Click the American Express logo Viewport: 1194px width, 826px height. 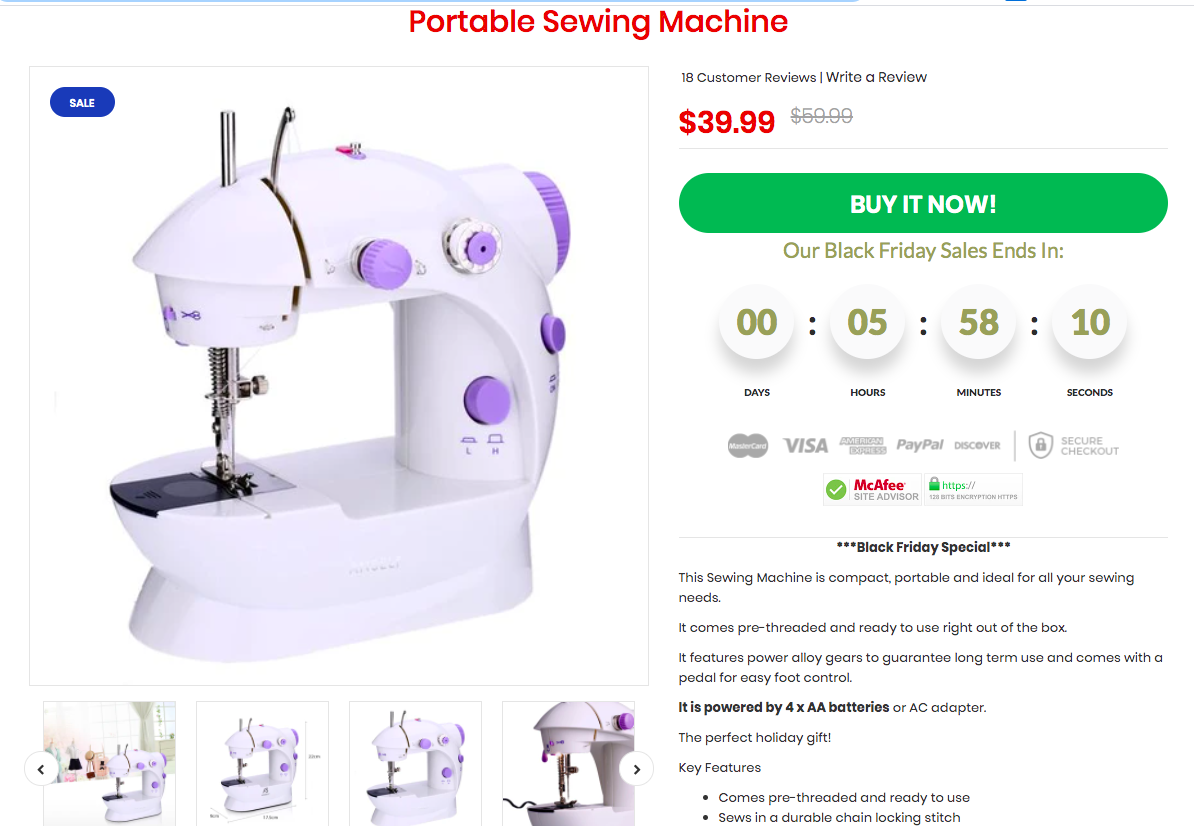pos(863,445)
